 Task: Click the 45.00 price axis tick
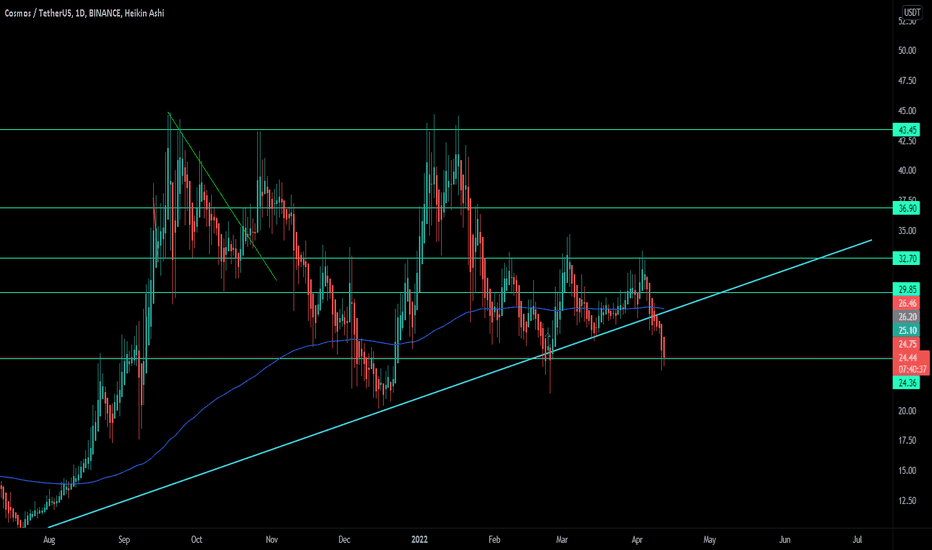(906, 111)
